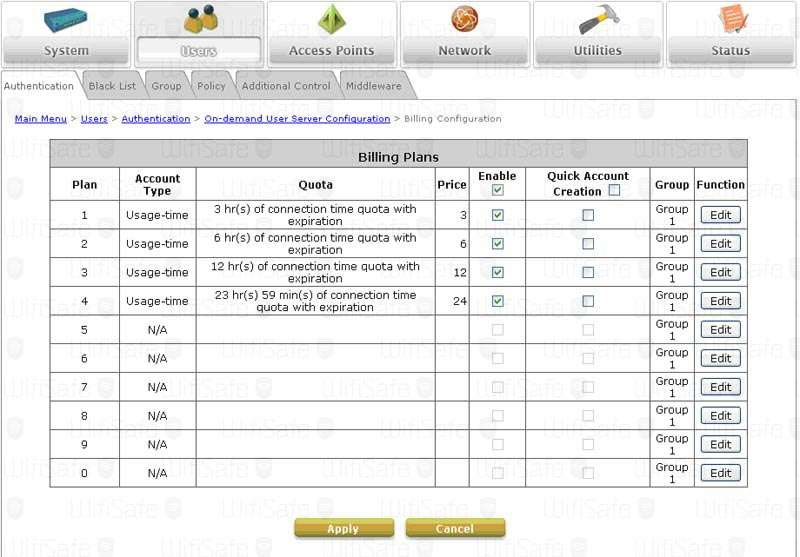Click 'Usage-time' in plan 1 row
The width and height of the screenshot is (800, 557).
click(x=157, y=215)
